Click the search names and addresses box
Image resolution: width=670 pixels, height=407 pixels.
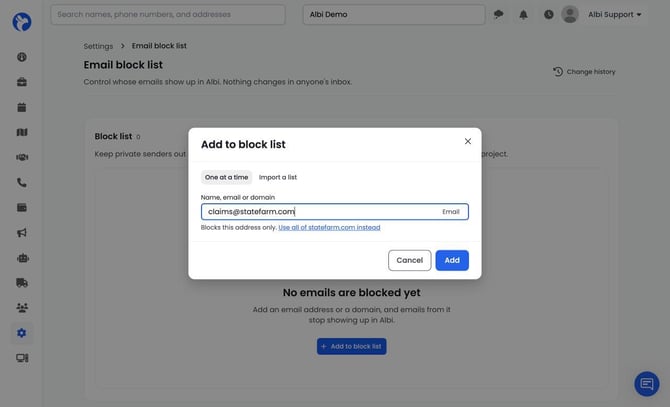pyautogui.click(x=168, y=15)
